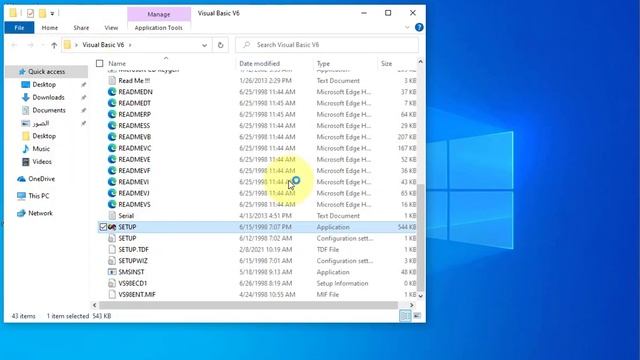This screenshot has width=640, height=360.
Task: Open pinned Desktop under Quick access
Action: (x=44, y=84)
